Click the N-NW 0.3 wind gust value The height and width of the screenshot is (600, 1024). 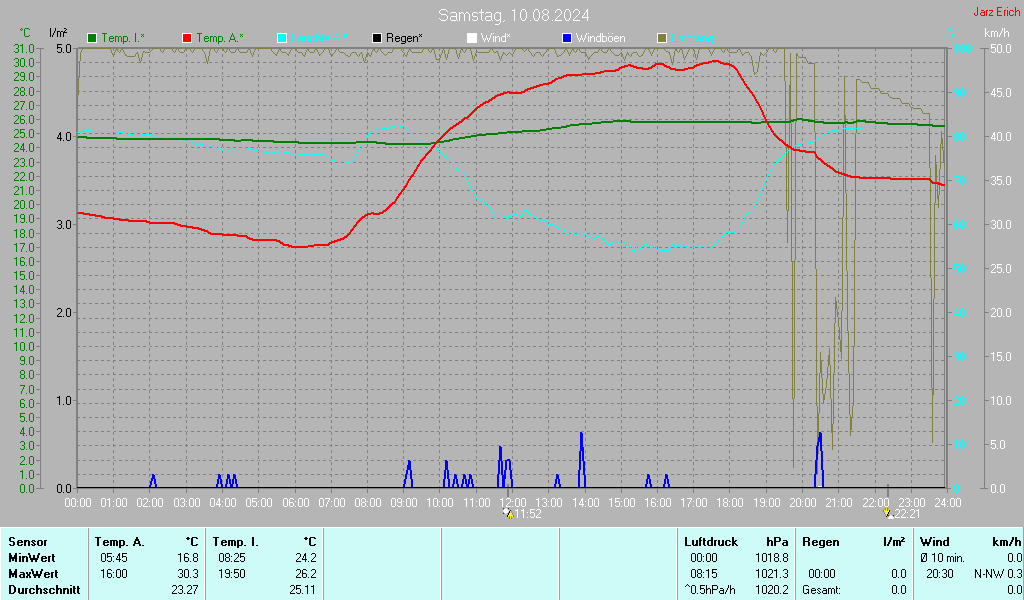pyautogui.click(x=998, y=574)
